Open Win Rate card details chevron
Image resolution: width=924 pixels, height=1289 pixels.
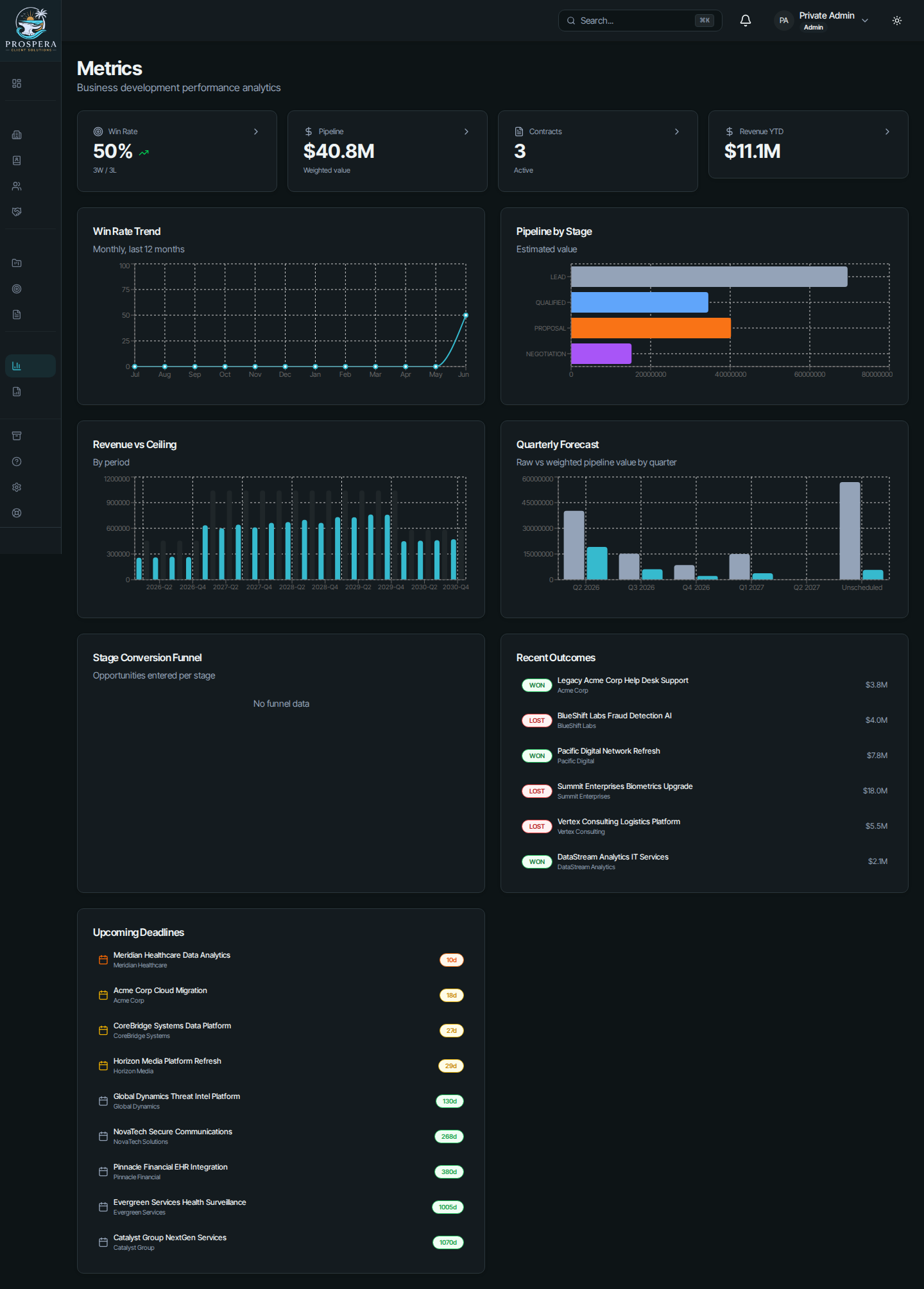point(256,132)
